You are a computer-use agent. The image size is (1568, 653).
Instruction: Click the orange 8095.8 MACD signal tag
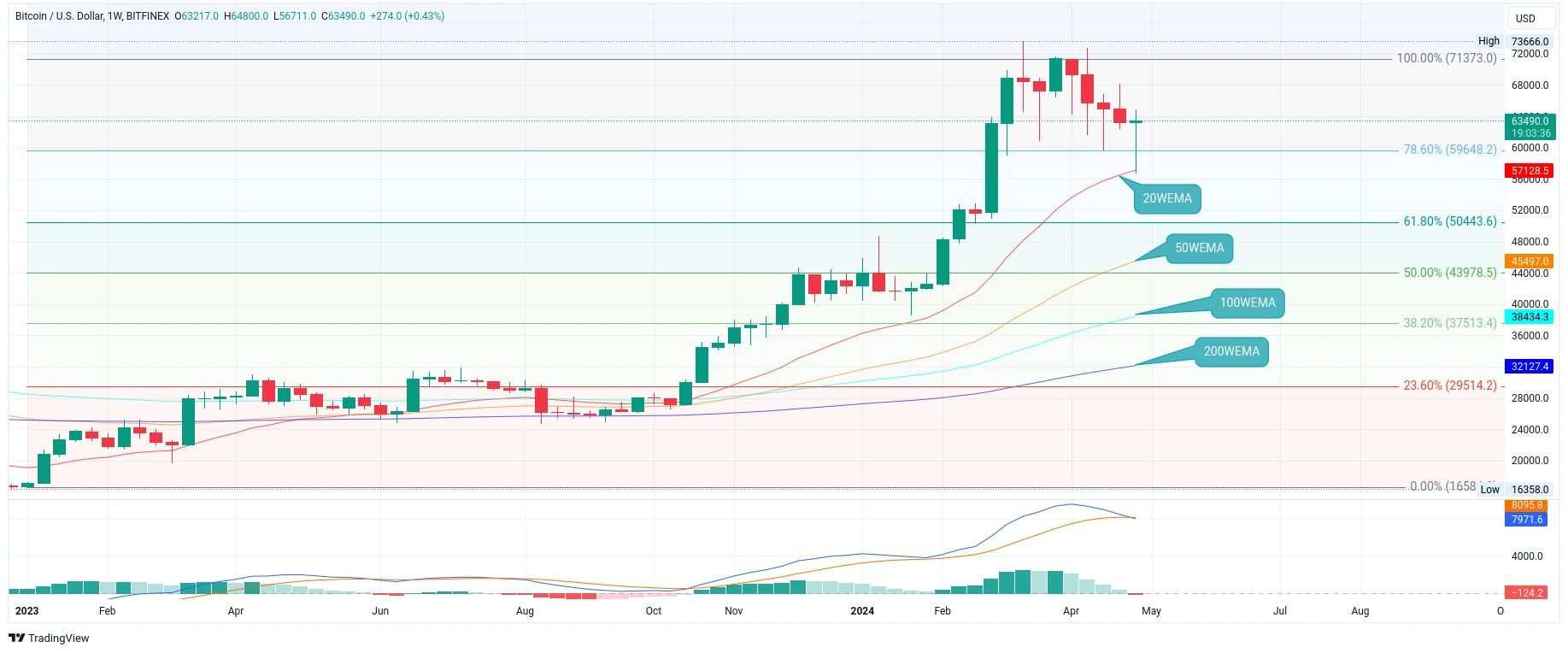[x=1527, y=506]
